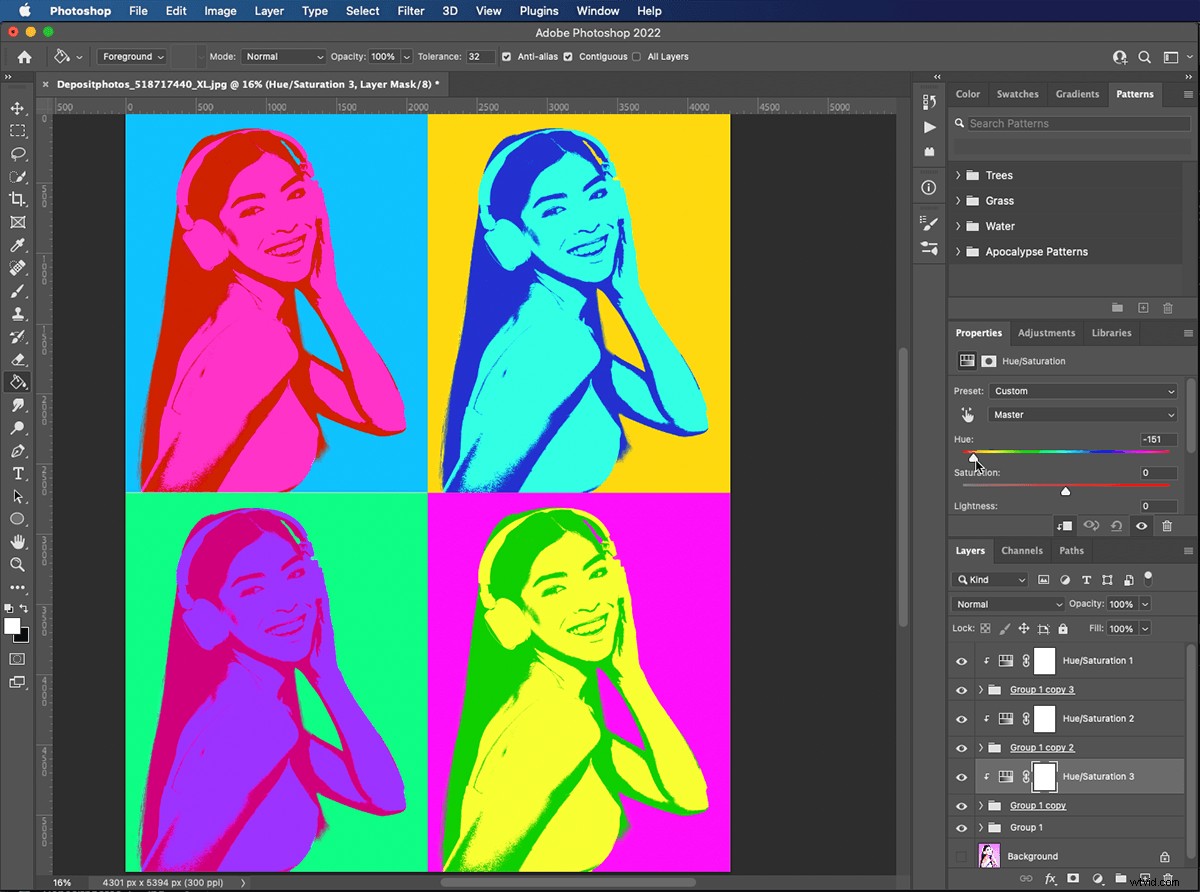Hide the Hue/Saturation 1 adjustment layer
This screenshot has height=892, width=1200.
(x=961, y=661)
